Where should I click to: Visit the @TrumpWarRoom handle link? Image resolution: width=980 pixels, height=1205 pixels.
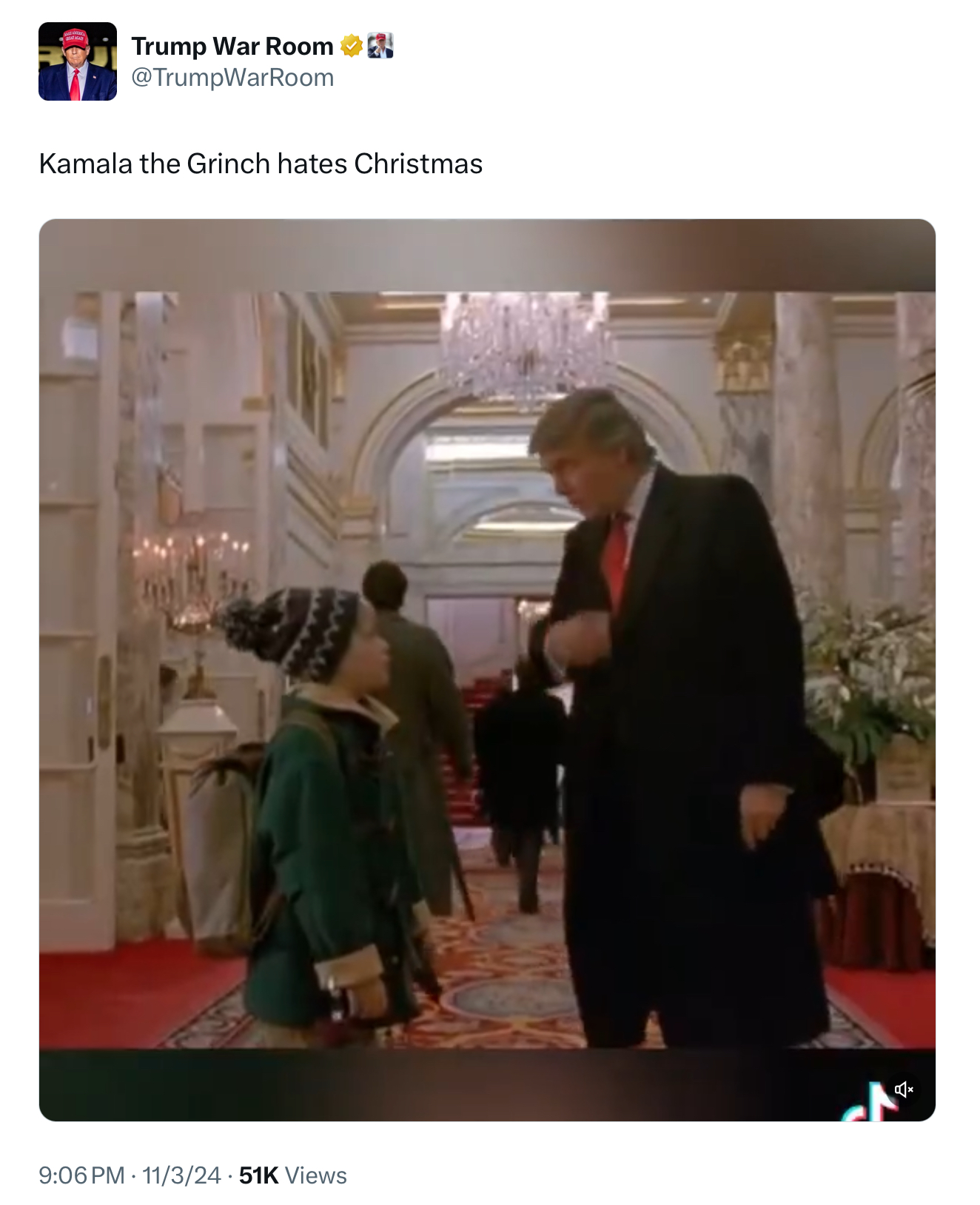point(232,78)
